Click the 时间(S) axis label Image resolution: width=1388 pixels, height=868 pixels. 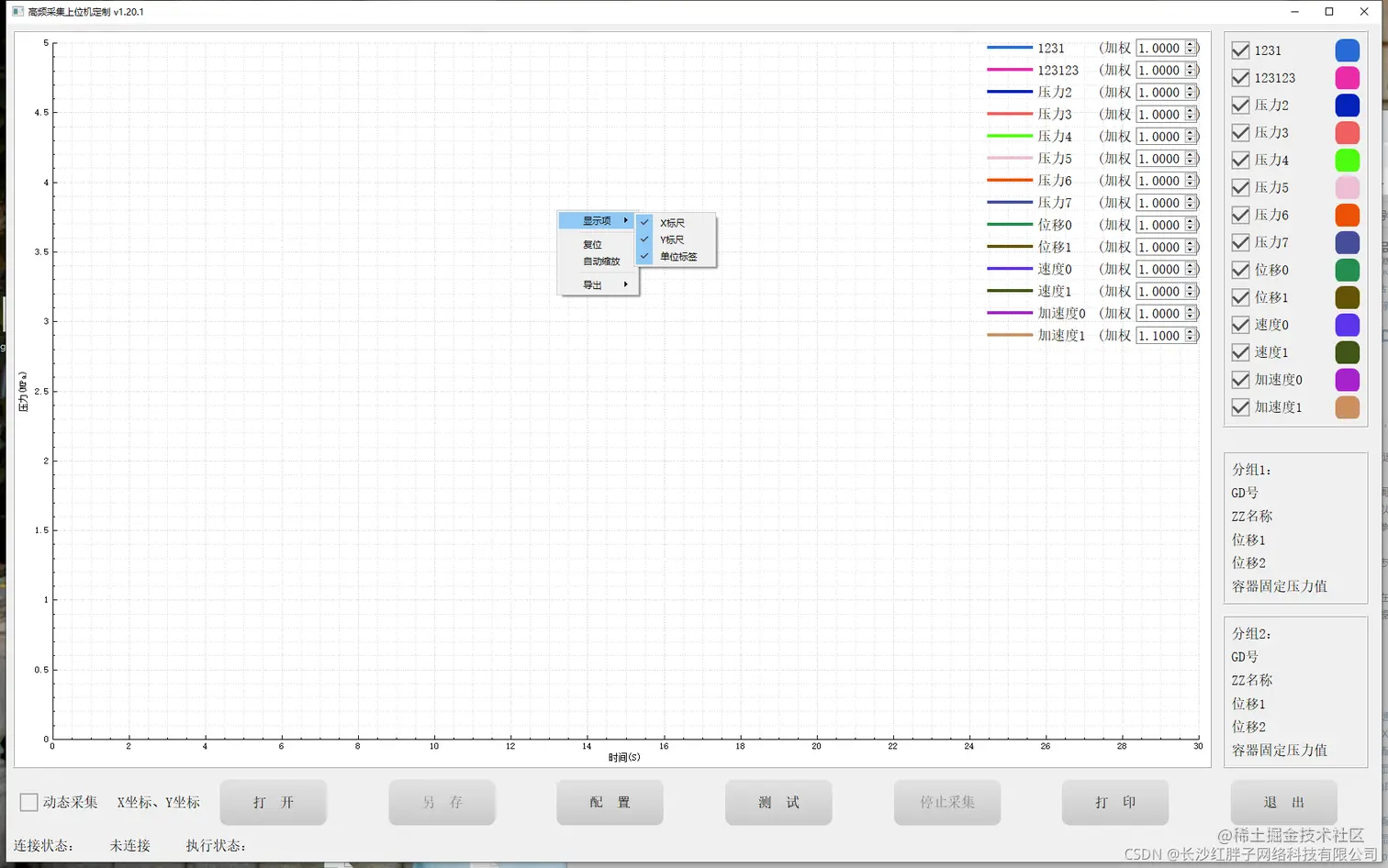coord(624,758)
